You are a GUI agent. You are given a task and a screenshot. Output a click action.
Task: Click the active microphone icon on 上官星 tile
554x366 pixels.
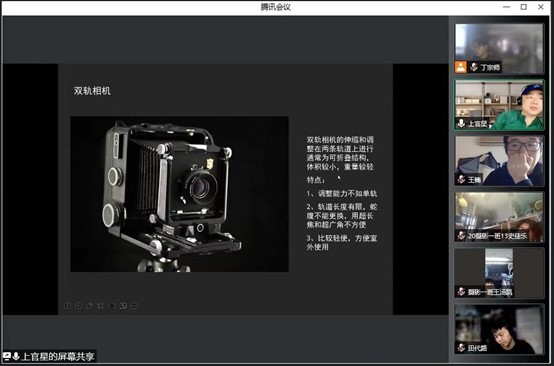pos(461,123)
